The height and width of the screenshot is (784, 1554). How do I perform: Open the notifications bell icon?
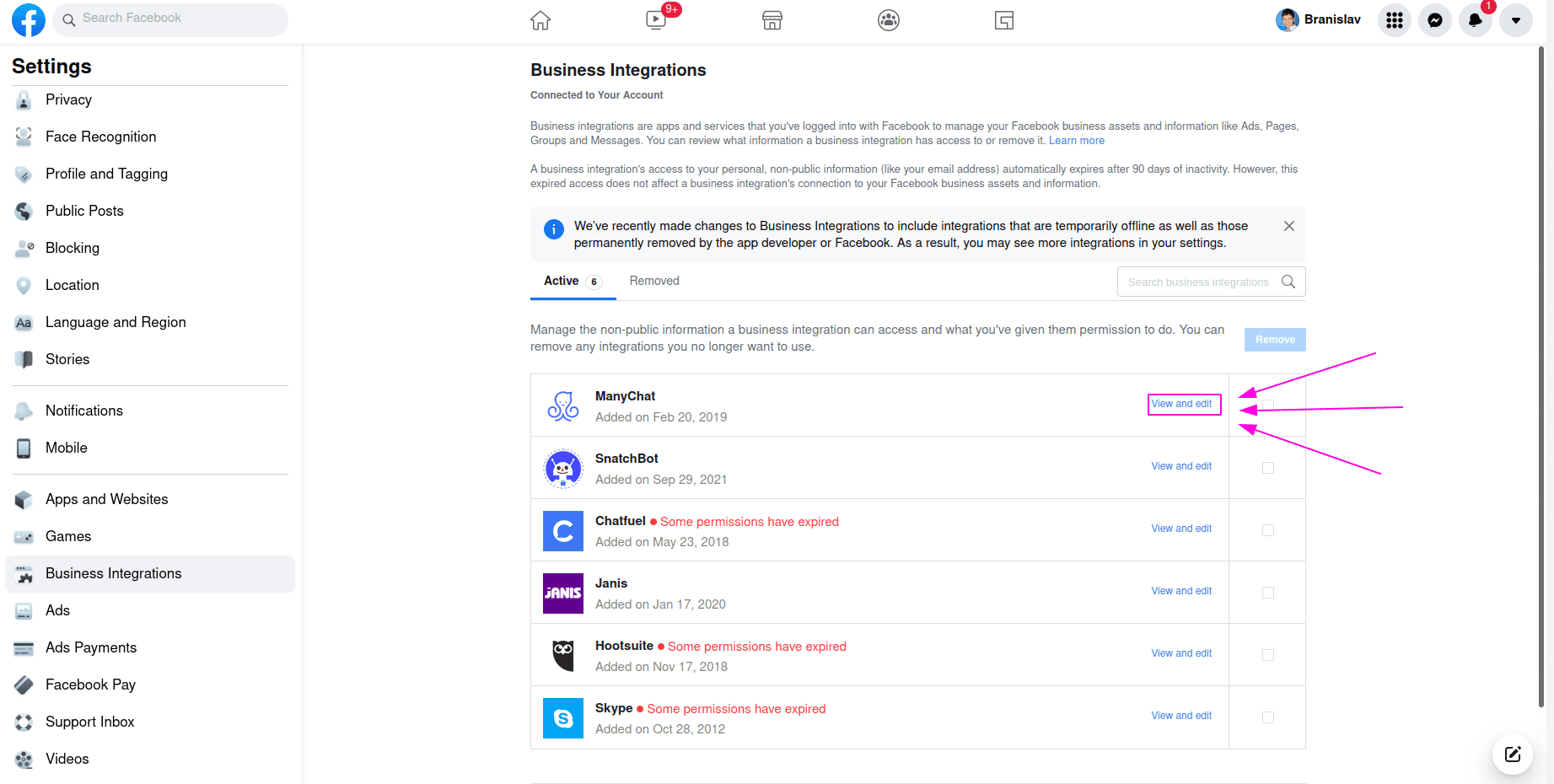coord(1476,20)
